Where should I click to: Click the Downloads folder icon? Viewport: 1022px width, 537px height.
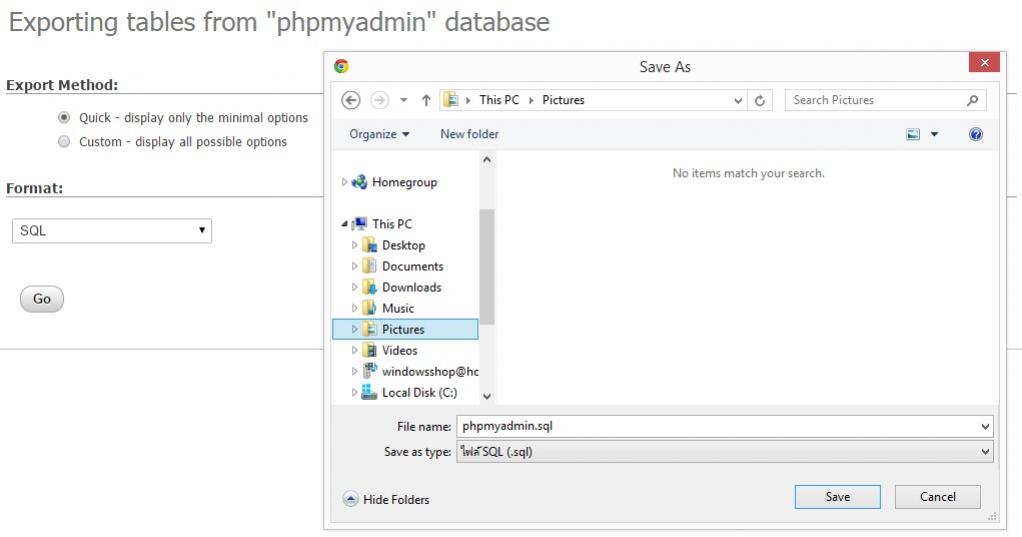click(x=370, y=287)
